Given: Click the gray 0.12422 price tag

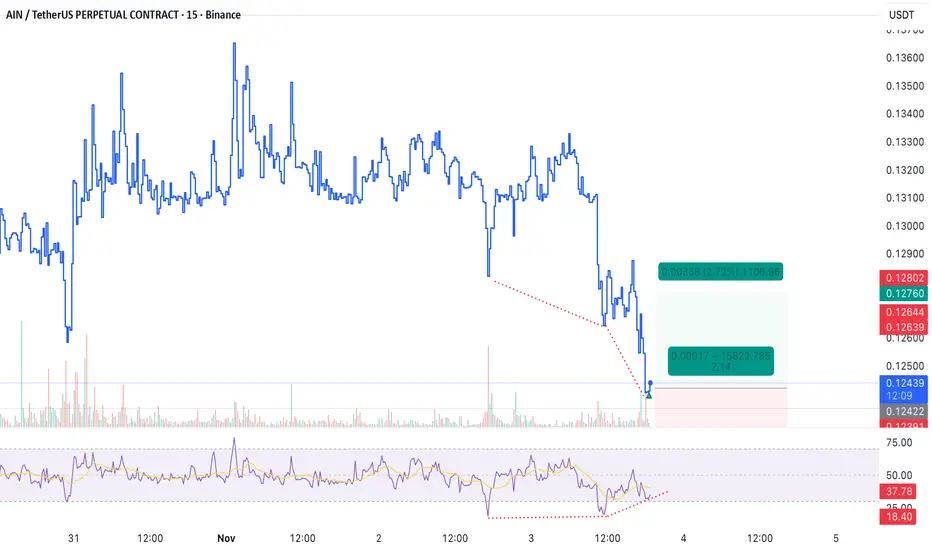Looking at the screenshot, I should [903, 411].
